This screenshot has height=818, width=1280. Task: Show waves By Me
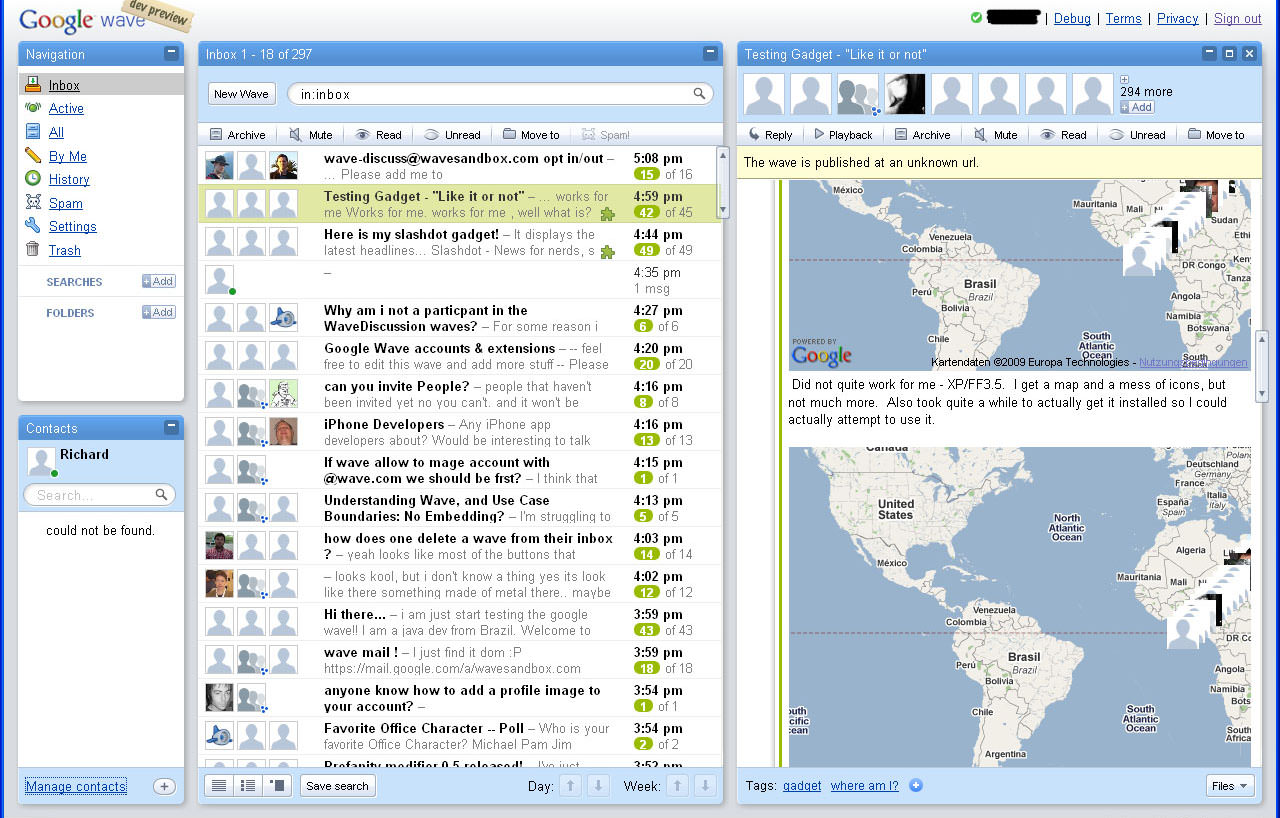point(68,156)
